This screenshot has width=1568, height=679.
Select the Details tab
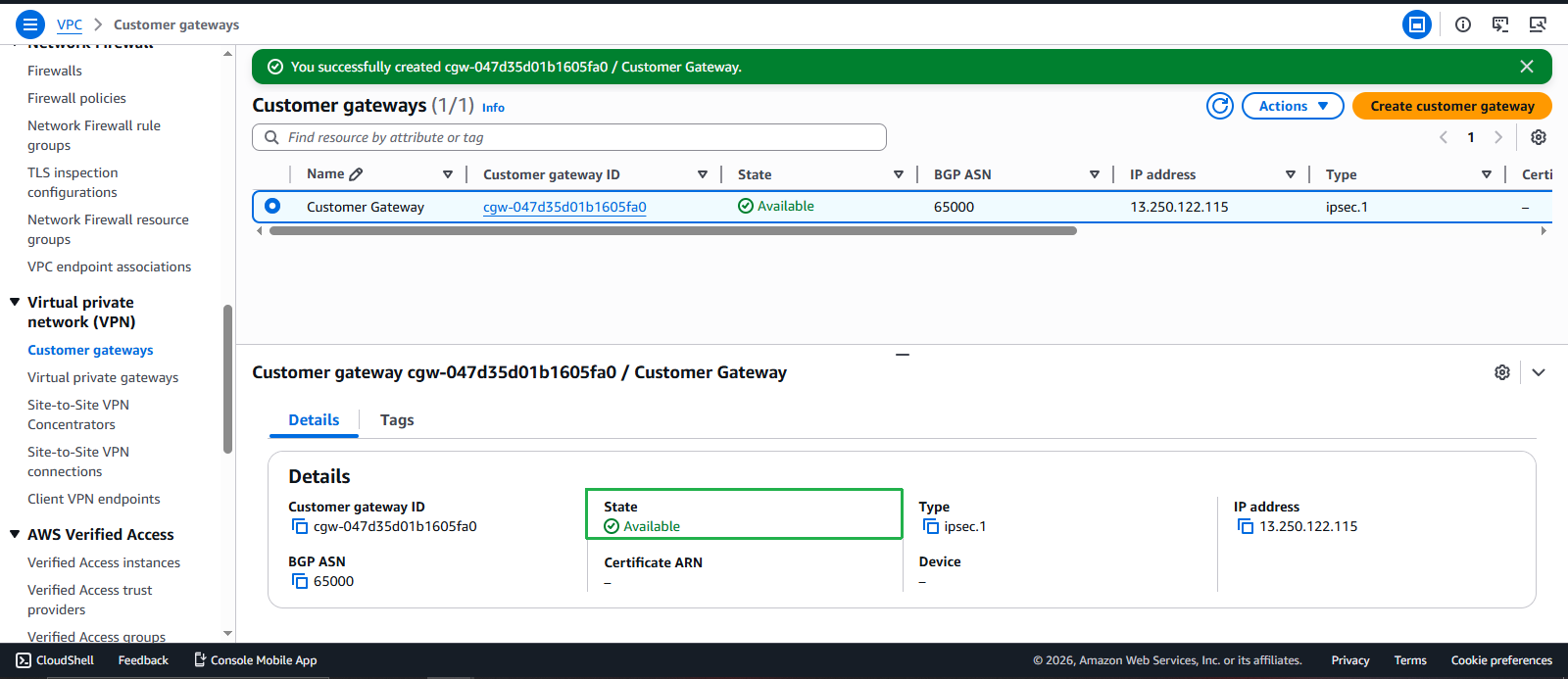point(314,420)
